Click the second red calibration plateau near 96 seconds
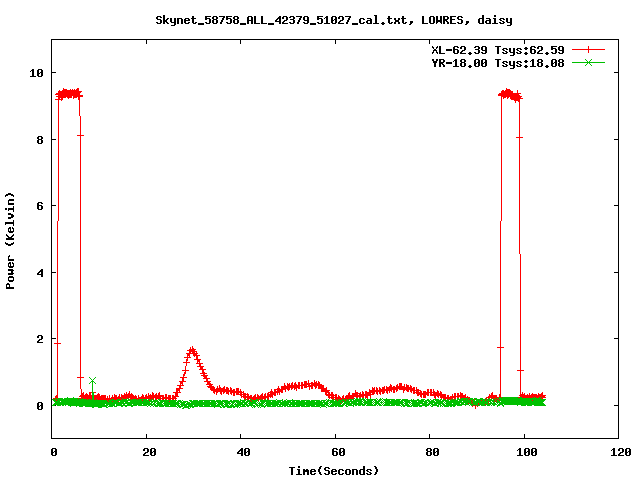This screenshot has width=640, height=480. (x=510, y=95)
